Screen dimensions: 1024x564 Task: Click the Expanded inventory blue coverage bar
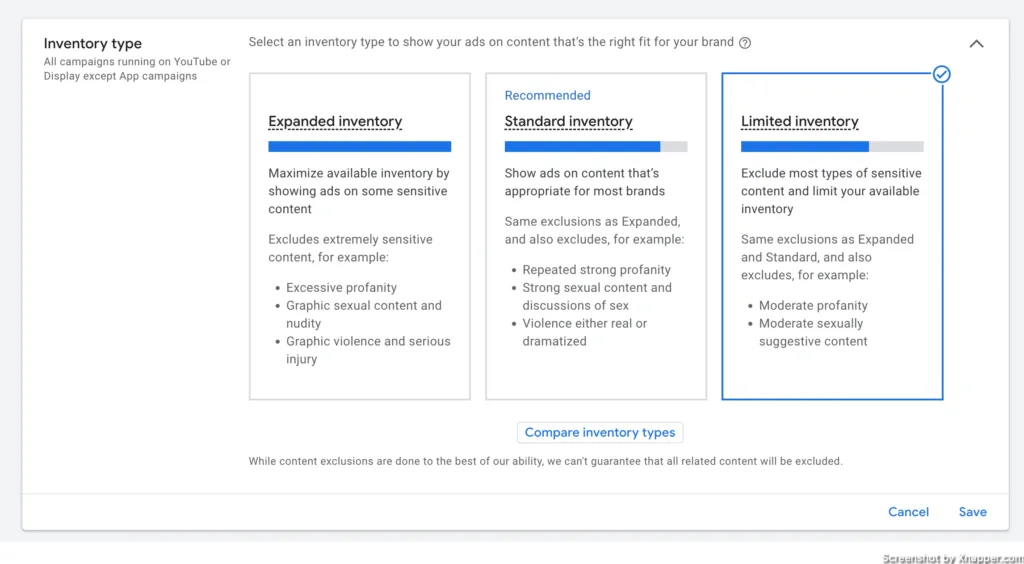[x=360, y=147]
